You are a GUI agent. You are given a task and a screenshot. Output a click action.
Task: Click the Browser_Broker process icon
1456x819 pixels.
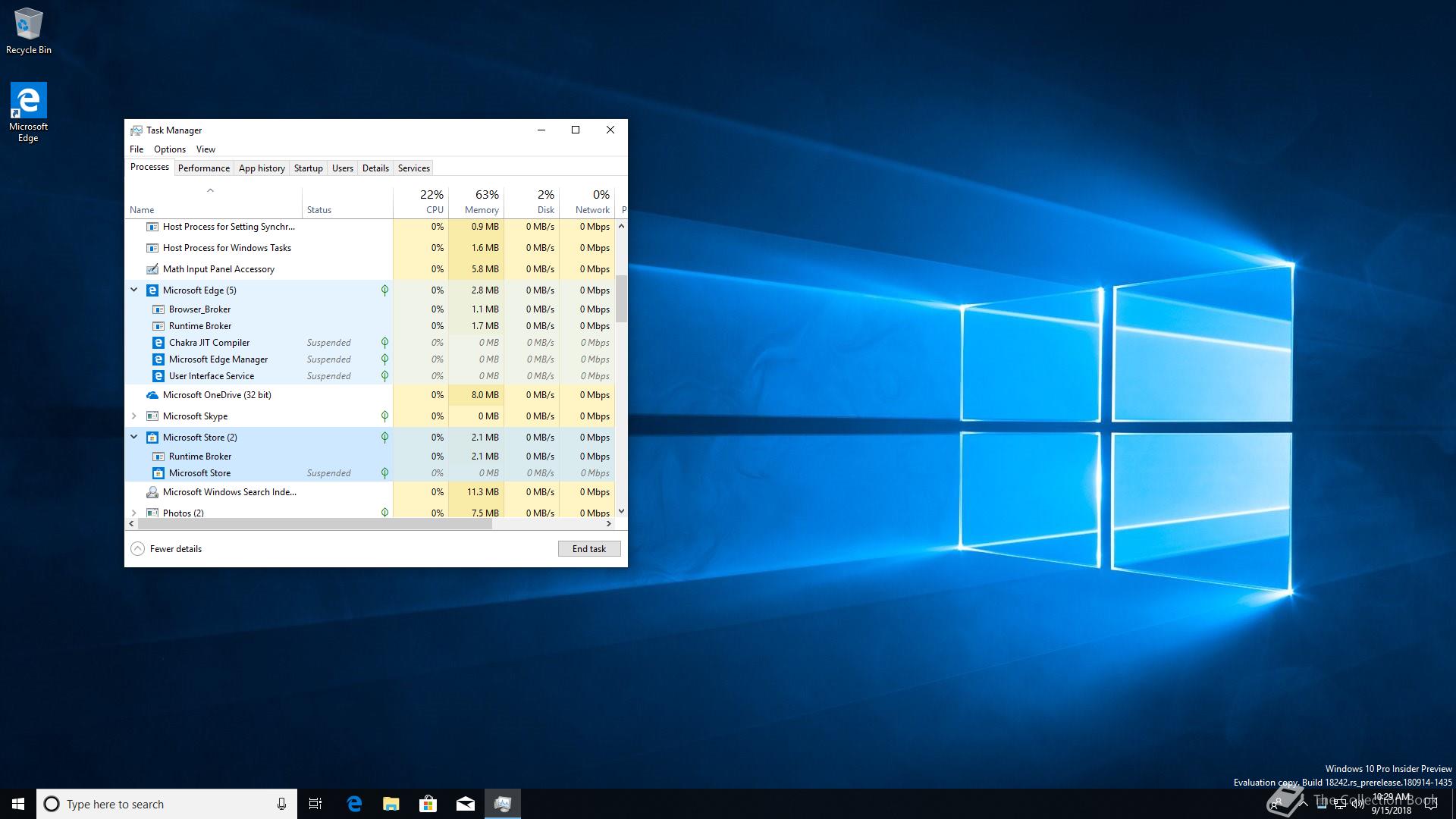[158, 309]
